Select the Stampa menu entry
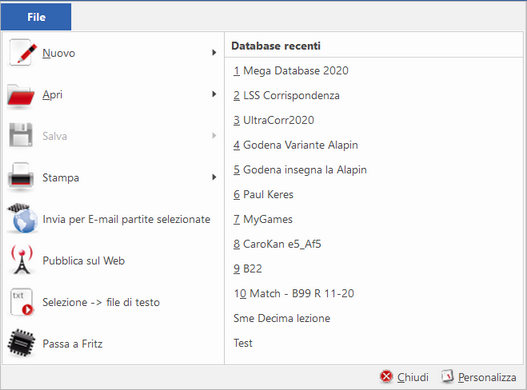 [x=112, y=178]
